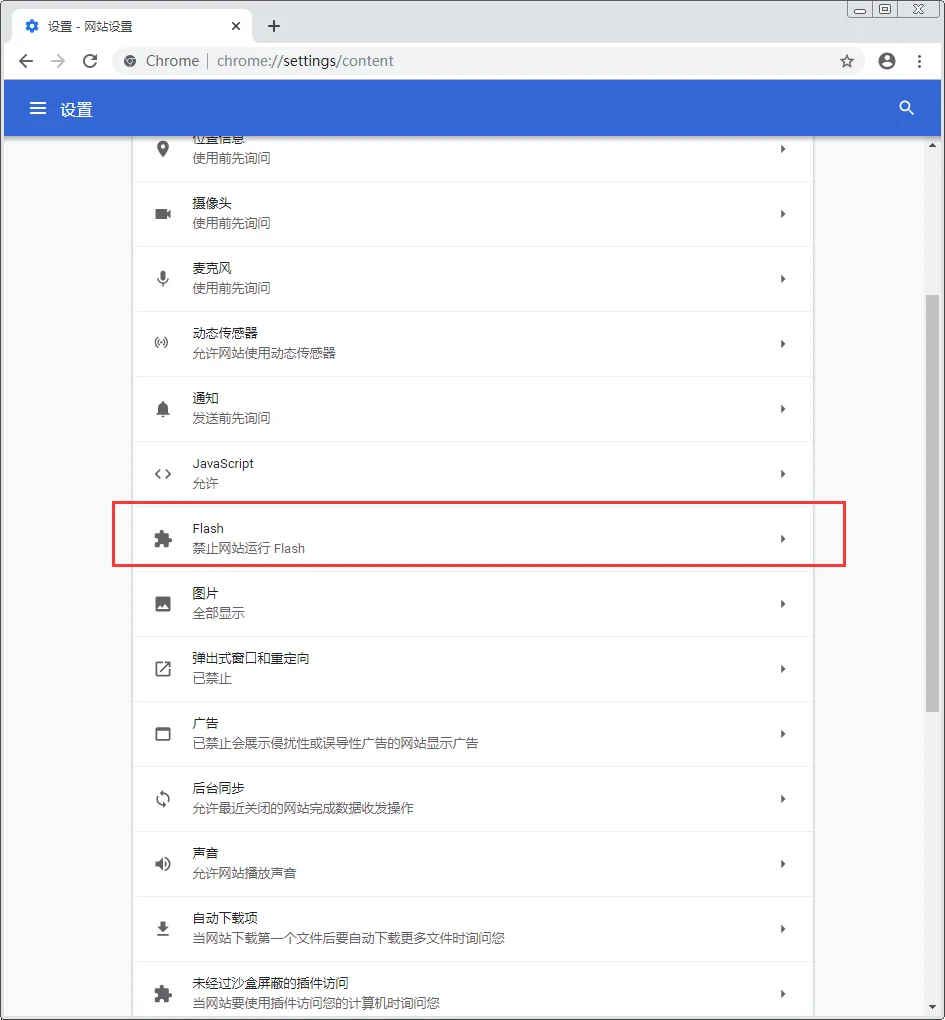
Task: Expand the 弹出式窗口和重定向 row arrow
Action: [x=783, y=669]
